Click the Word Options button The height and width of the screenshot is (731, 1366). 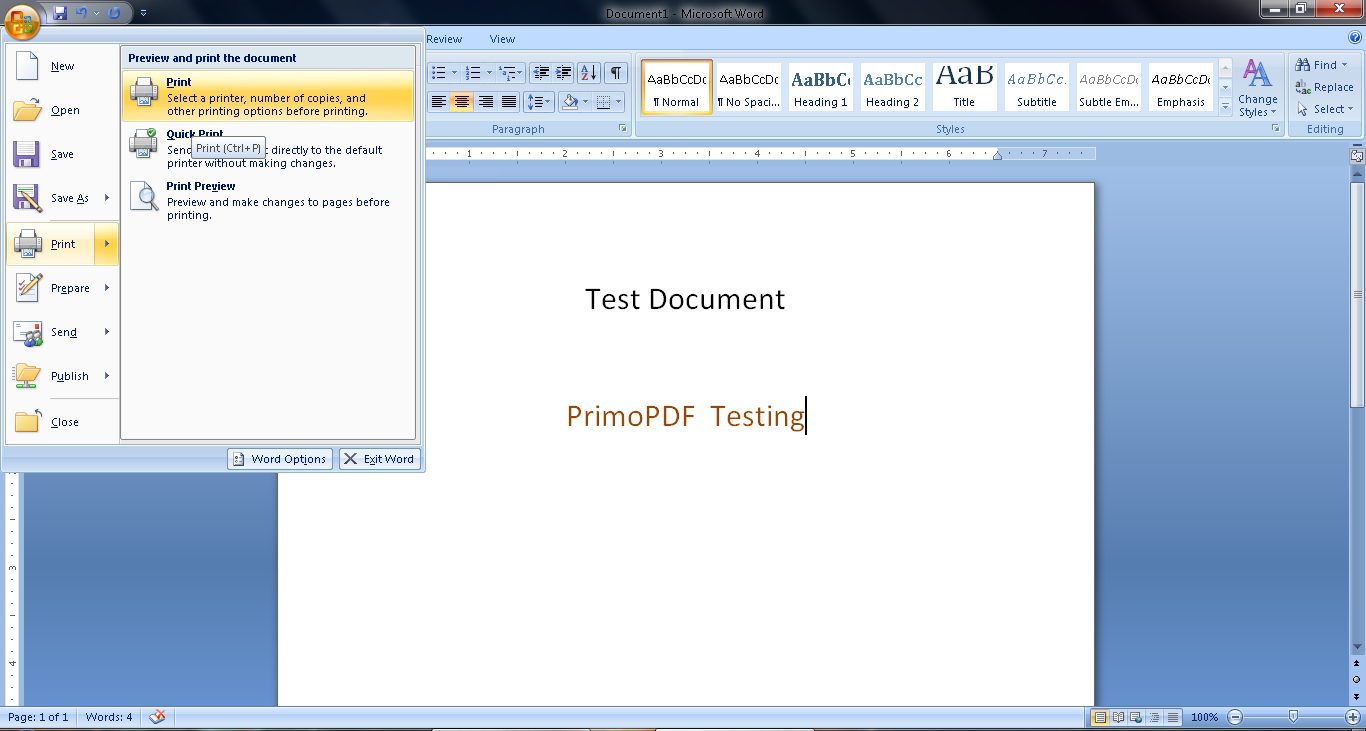(x=280, y=459)
